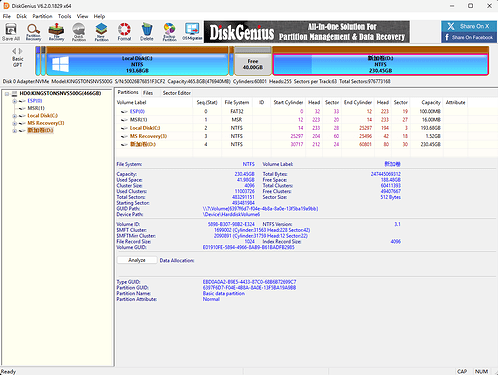Select the MSR(1) row in partition table
Viewport: 498px width, 375px height.
307,120
